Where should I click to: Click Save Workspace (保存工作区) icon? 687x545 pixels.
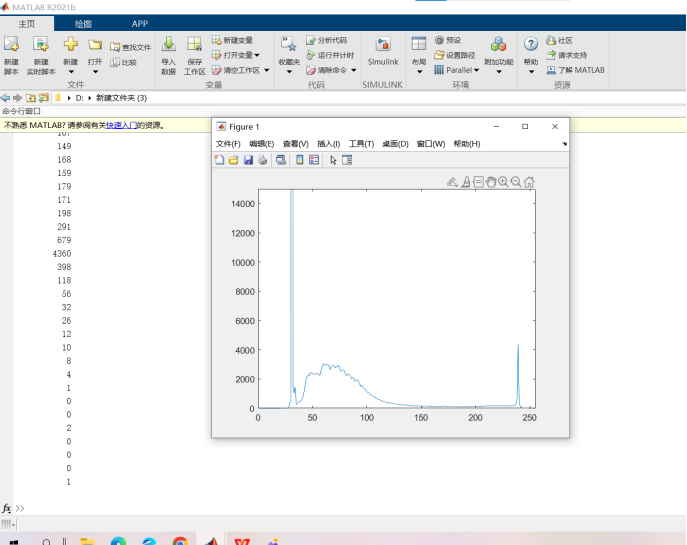coord(194,44)
